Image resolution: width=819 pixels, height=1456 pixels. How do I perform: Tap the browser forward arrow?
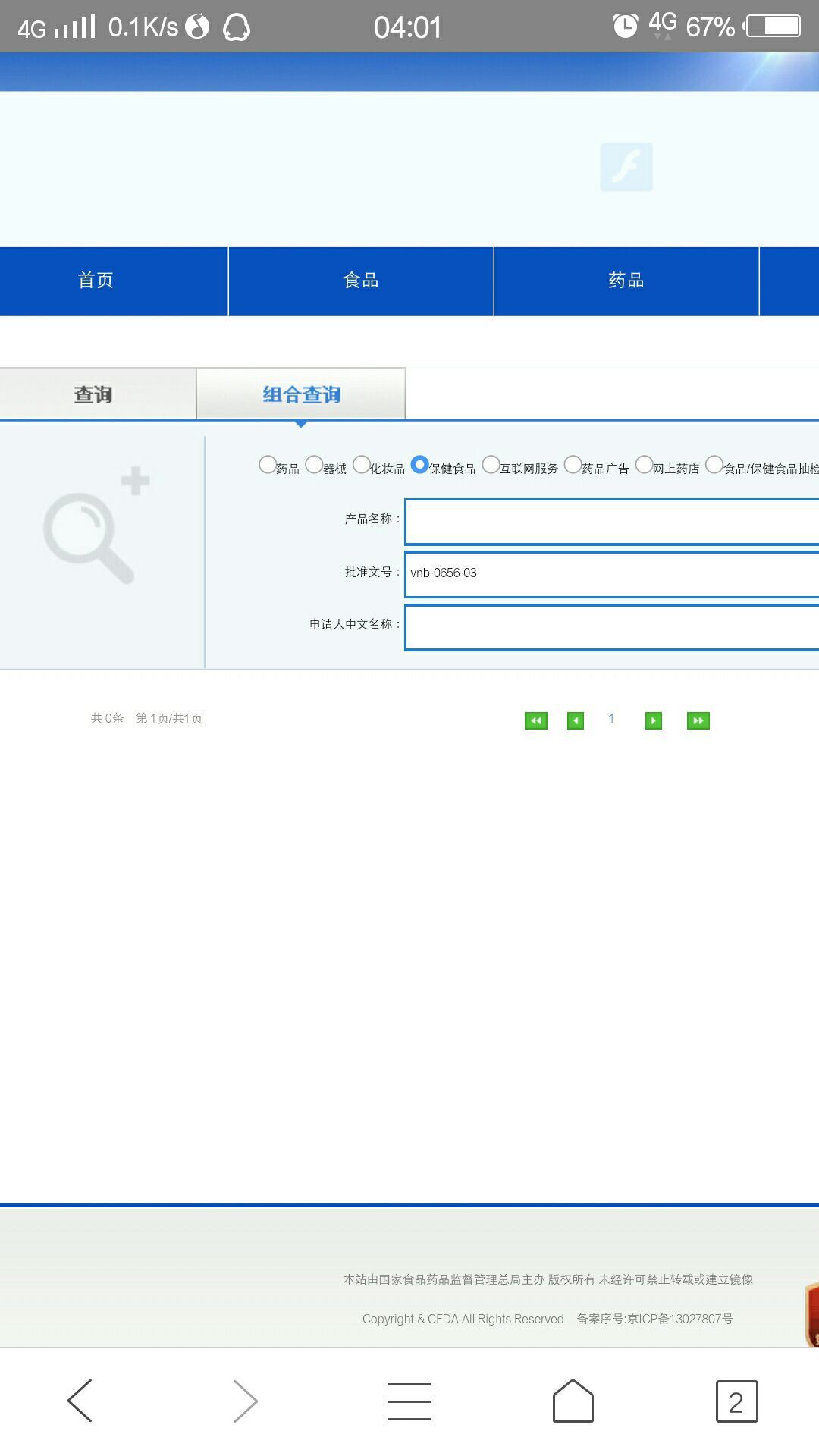pyautogui.click(x=245, y=1401)
